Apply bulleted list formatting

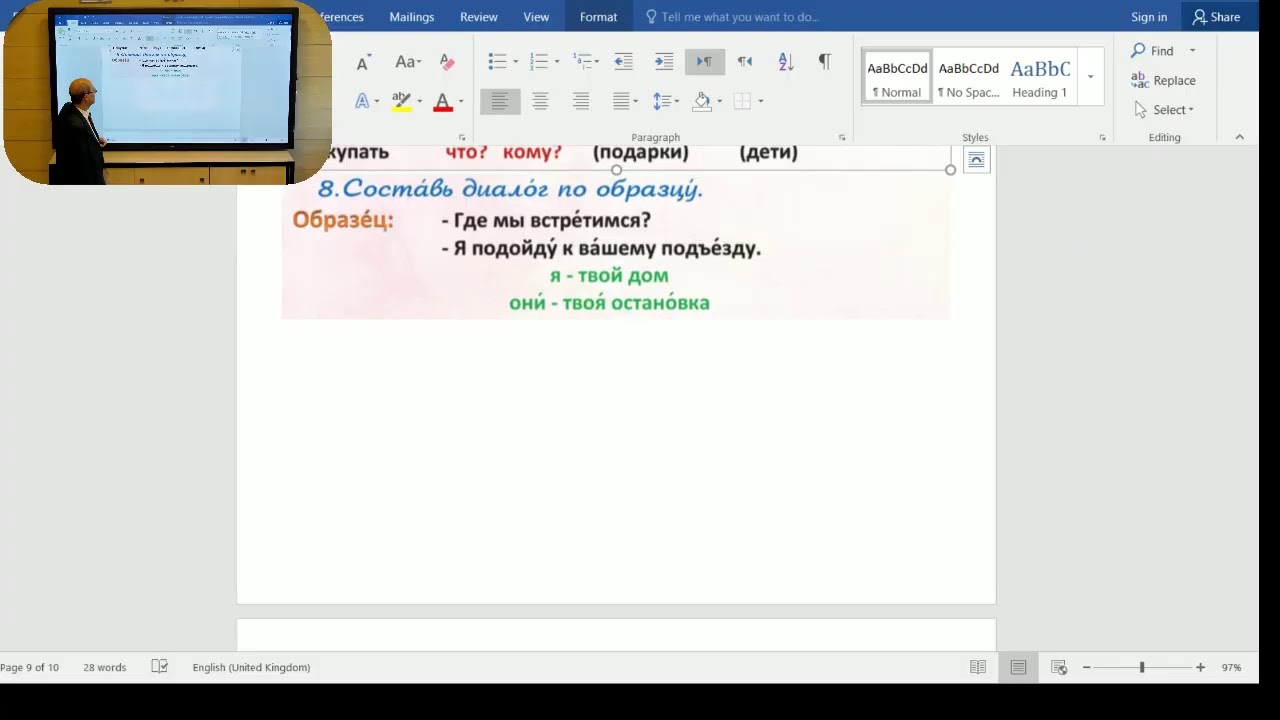tap(497, 62)
